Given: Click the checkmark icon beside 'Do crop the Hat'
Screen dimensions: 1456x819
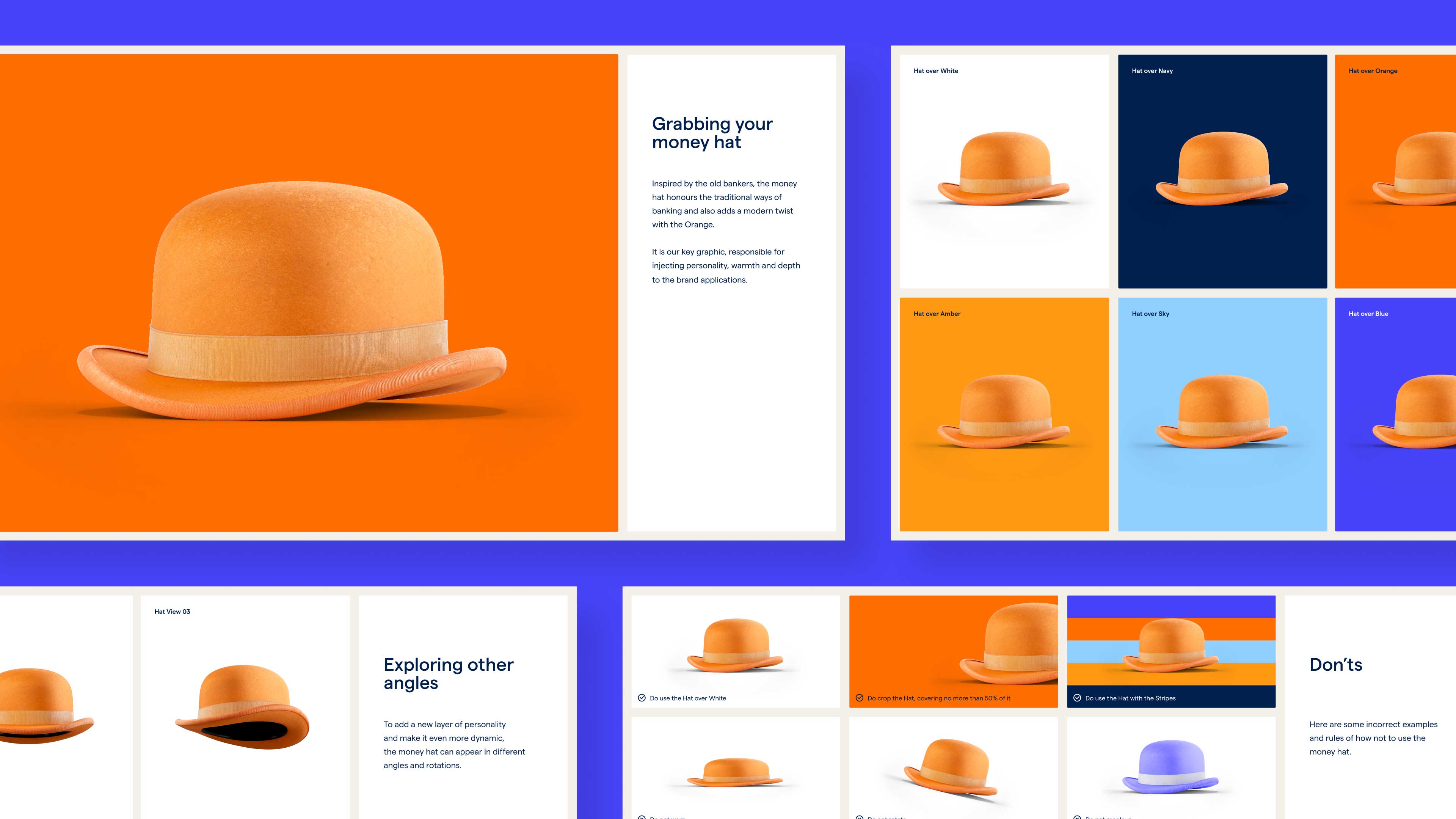Looking at the screenshot, I should 859,698.
